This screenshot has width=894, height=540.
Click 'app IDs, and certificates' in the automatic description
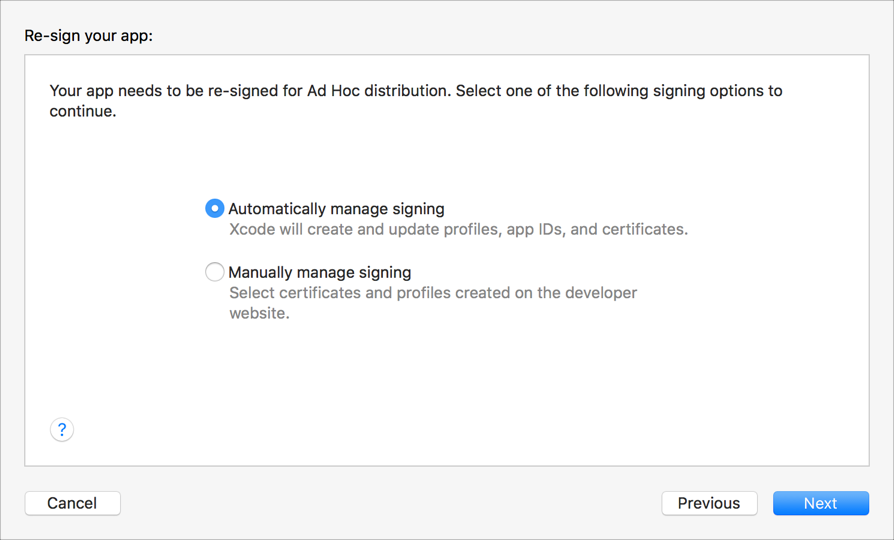pyautogui.click(x=597, y=229)
